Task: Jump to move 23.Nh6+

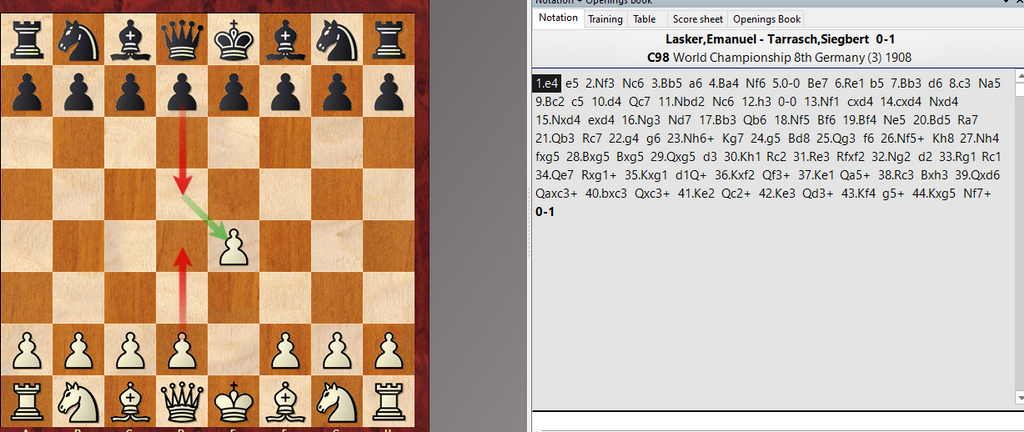Action: (690, 138)
